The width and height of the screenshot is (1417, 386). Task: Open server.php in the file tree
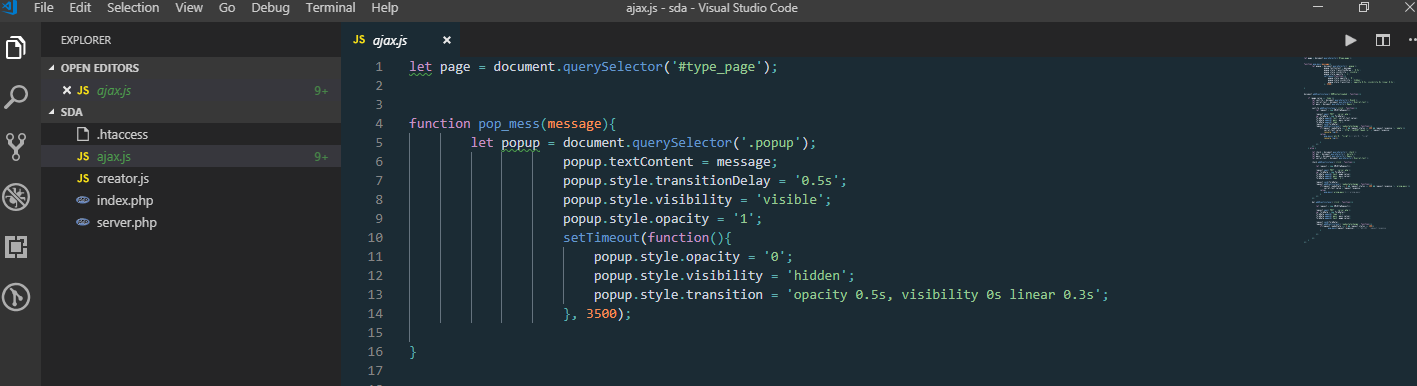(190, 223)
